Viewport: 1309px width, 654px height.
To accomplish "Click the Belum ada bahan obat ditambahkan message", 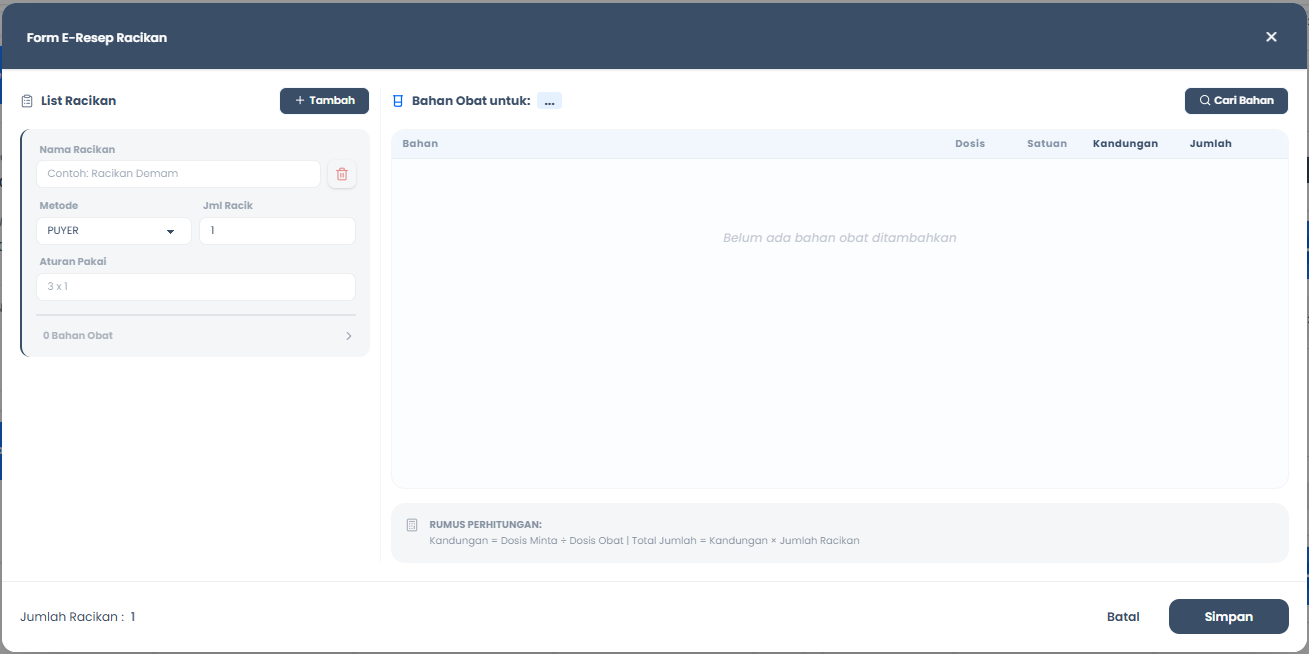I will 840,238.
